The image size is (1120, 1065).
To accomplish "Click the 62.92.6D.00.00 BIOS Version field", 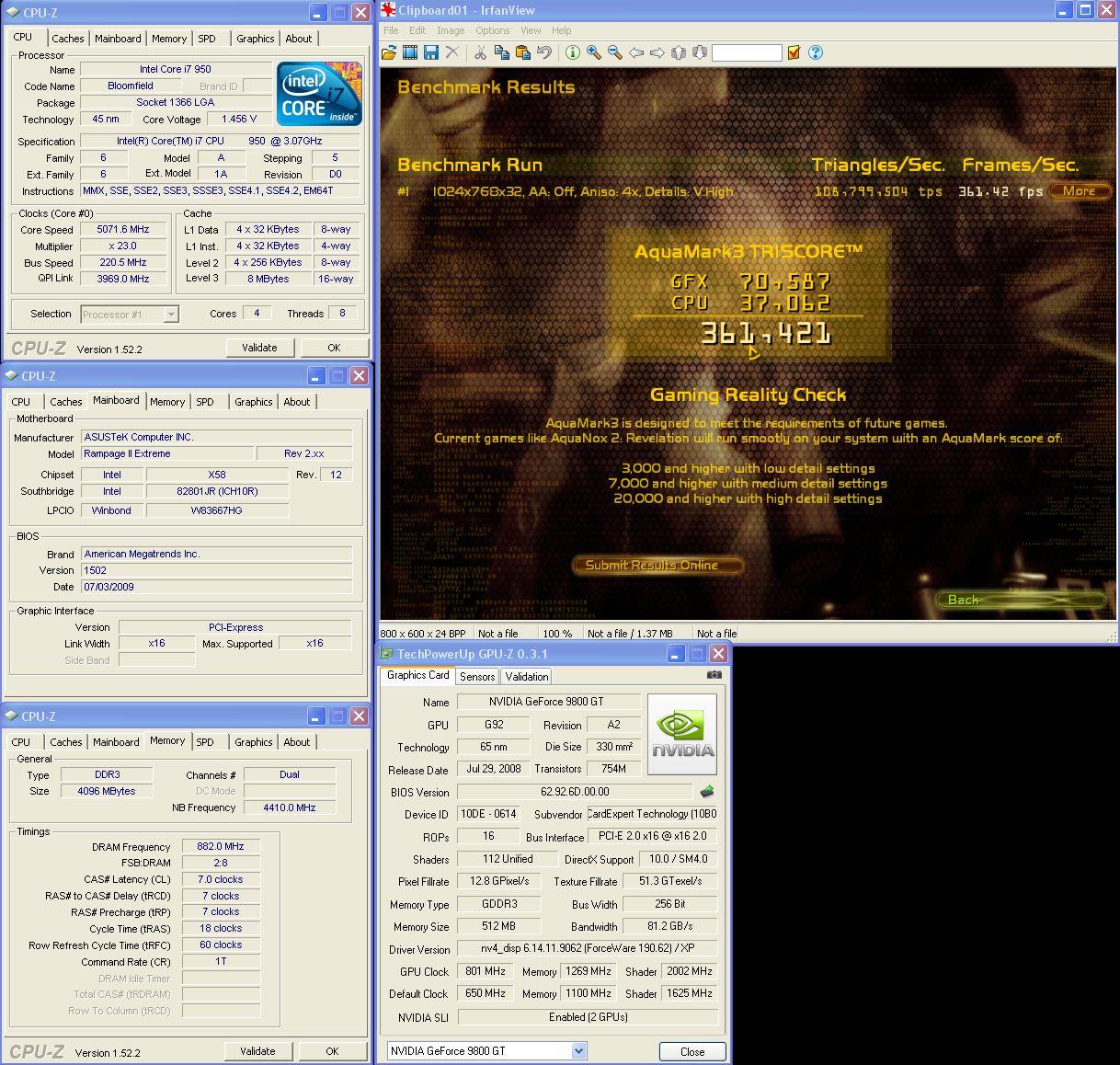I will click(575, 791).
